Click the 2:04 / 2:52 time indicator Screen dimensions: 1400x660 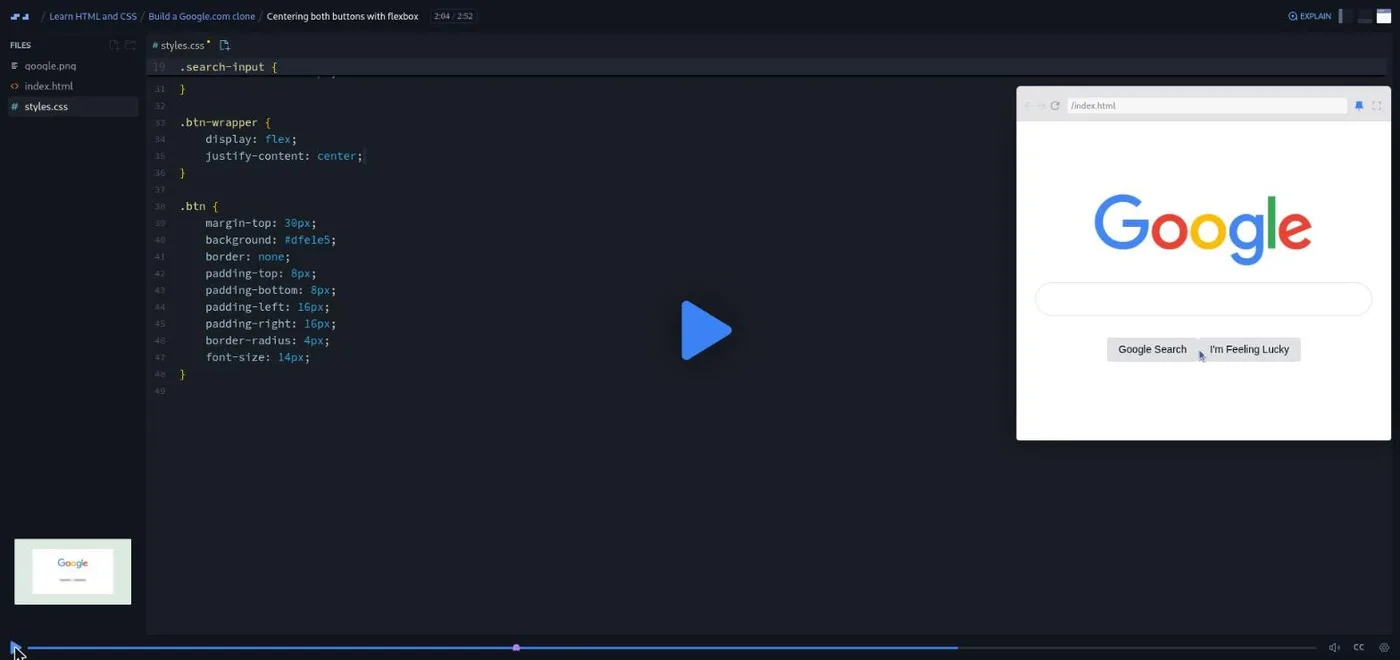point(453,16)
